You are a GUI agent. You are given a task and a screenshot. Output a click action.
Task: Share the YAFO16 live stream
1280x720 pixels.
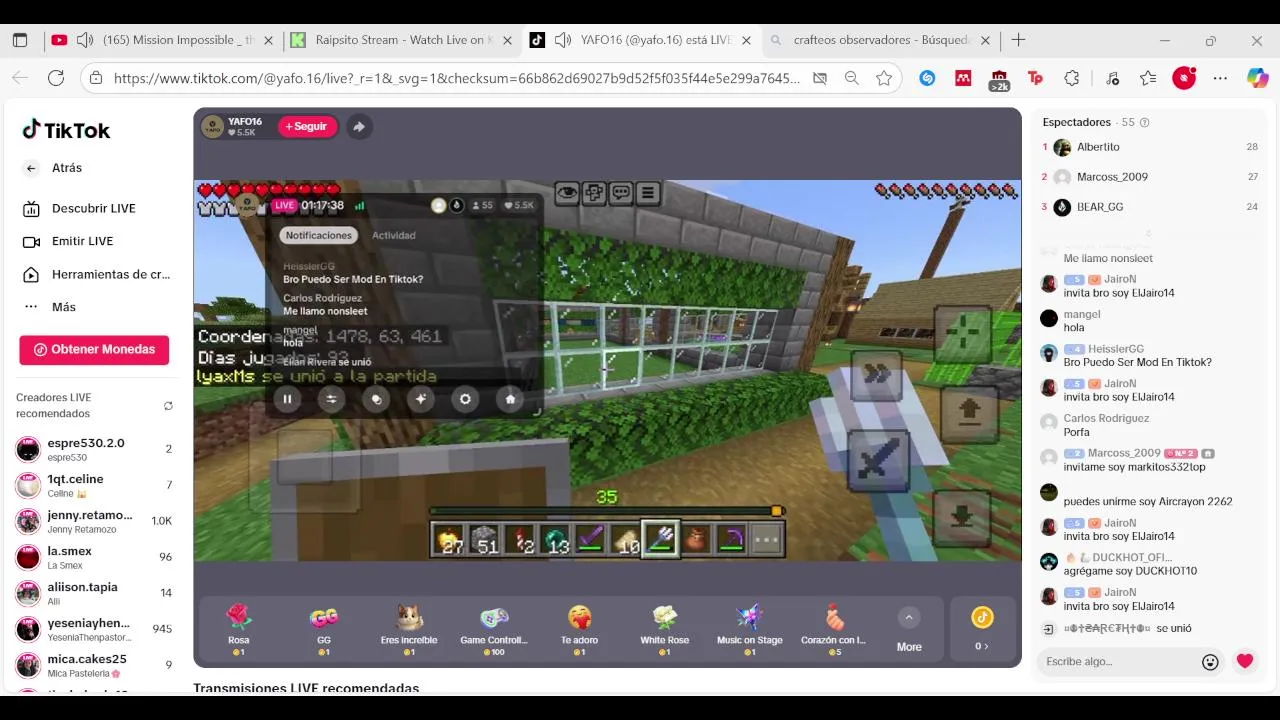click(358, 127)
